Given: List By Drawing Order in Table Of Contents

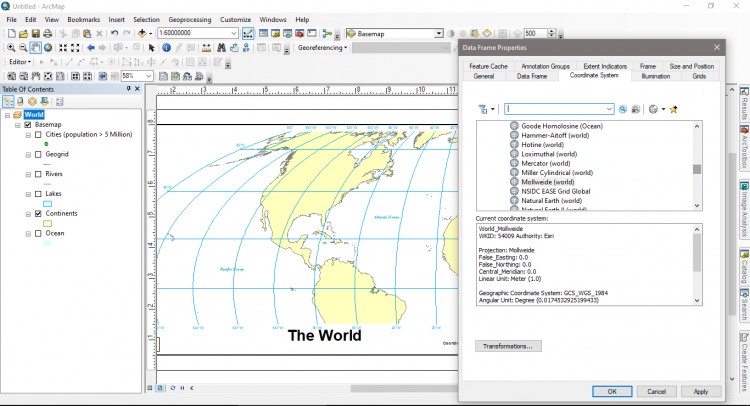Looking at the screenshot, I should coord(8,101).
